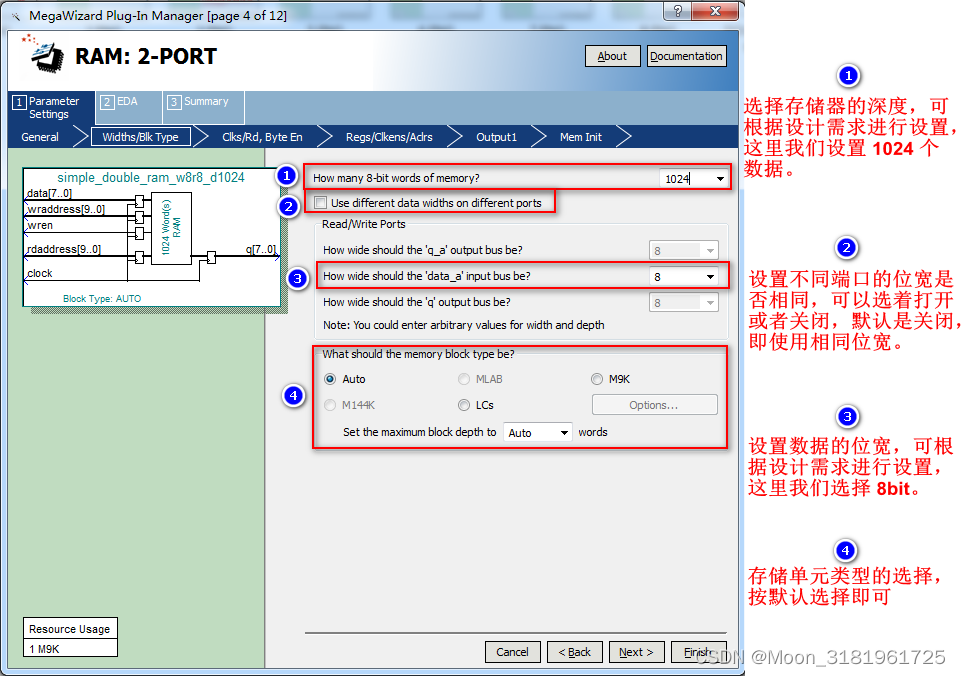The width and height of the screenshot is (961, 676).
Task: Select the MLAB memory block type
Action: tap(464, 379)
